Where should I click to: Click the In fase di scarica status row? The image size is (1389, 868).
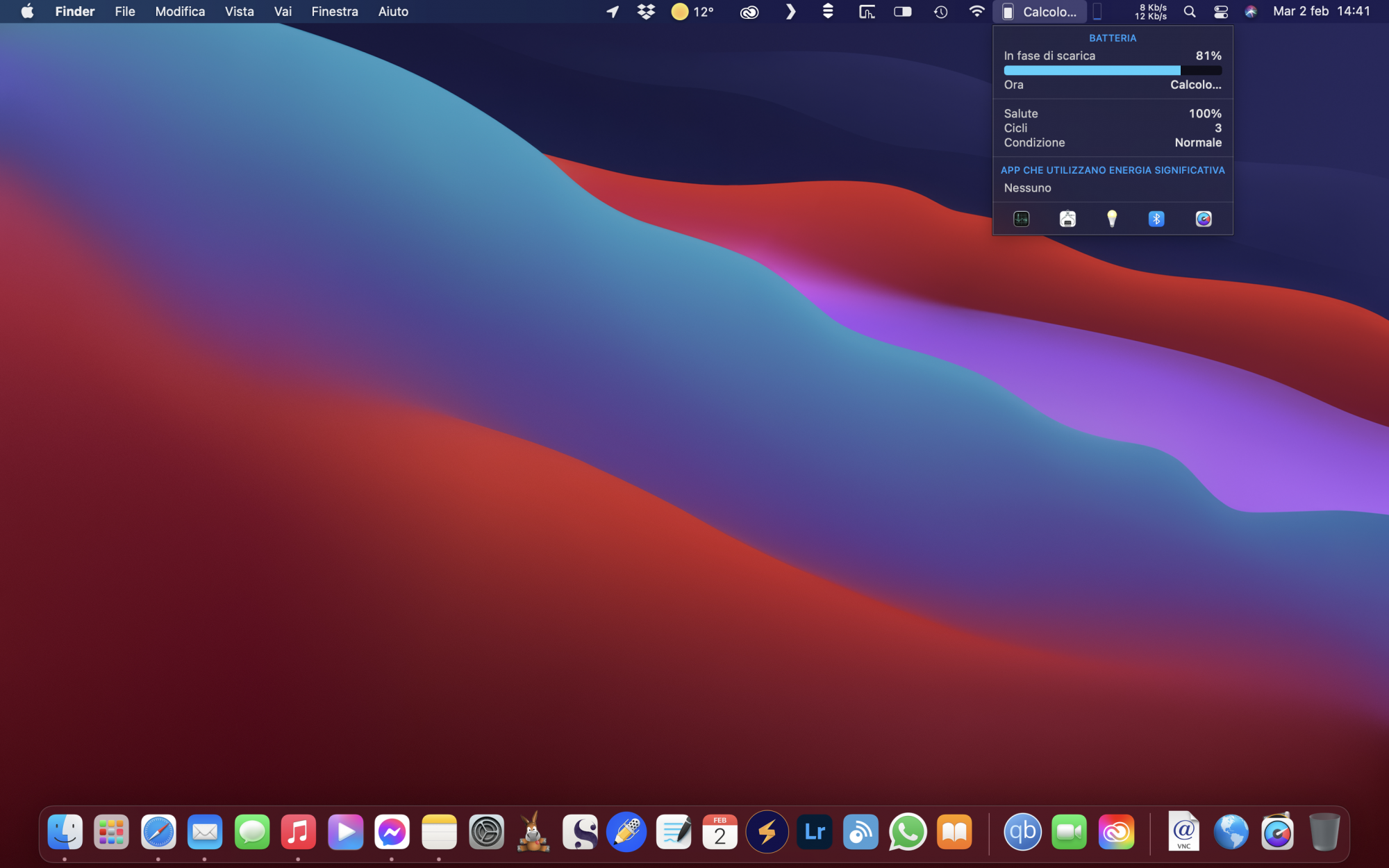pyautogui.click(x=1113, y=56)
